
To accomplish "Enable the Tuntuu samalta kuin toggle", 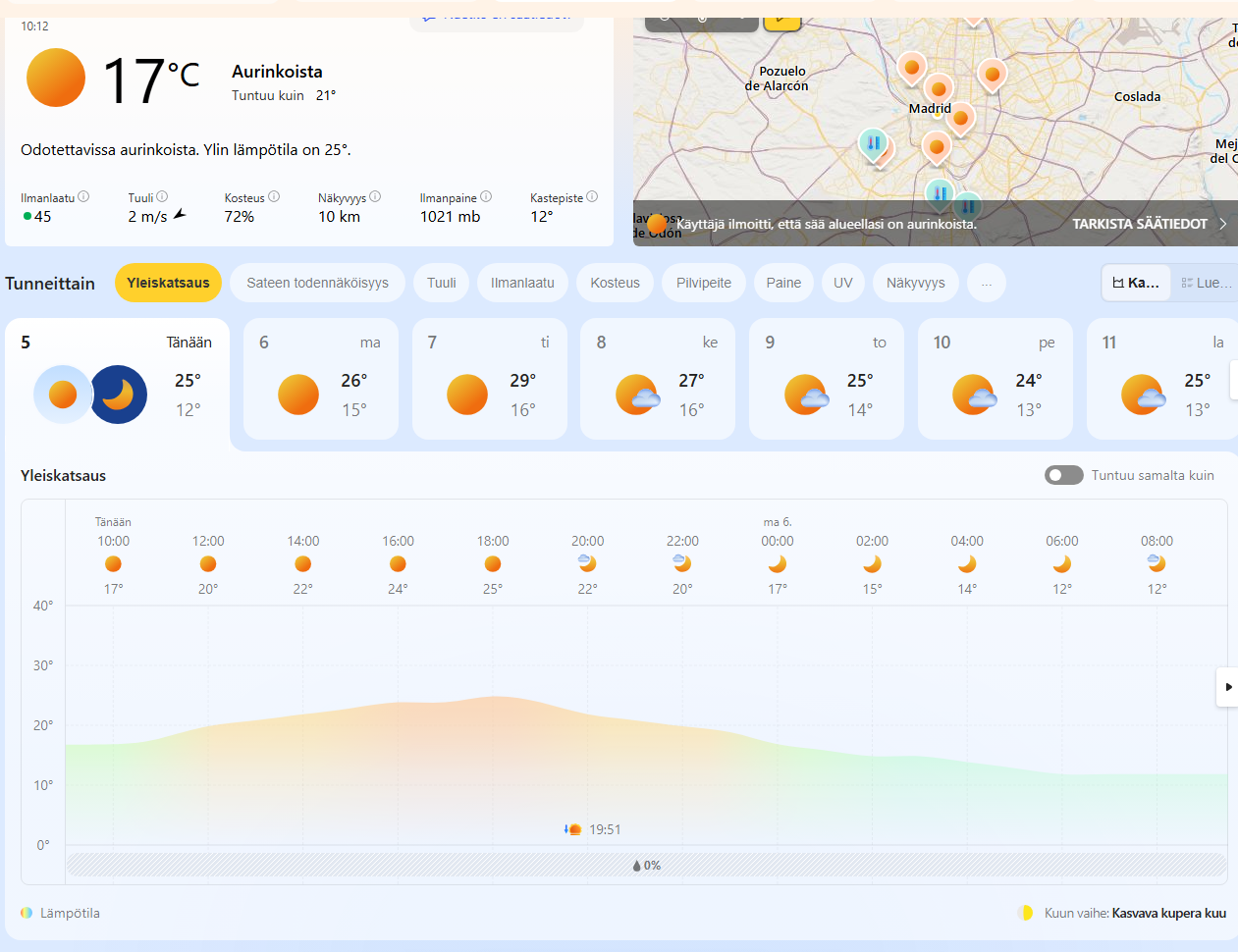I will tap(1063, 475).
